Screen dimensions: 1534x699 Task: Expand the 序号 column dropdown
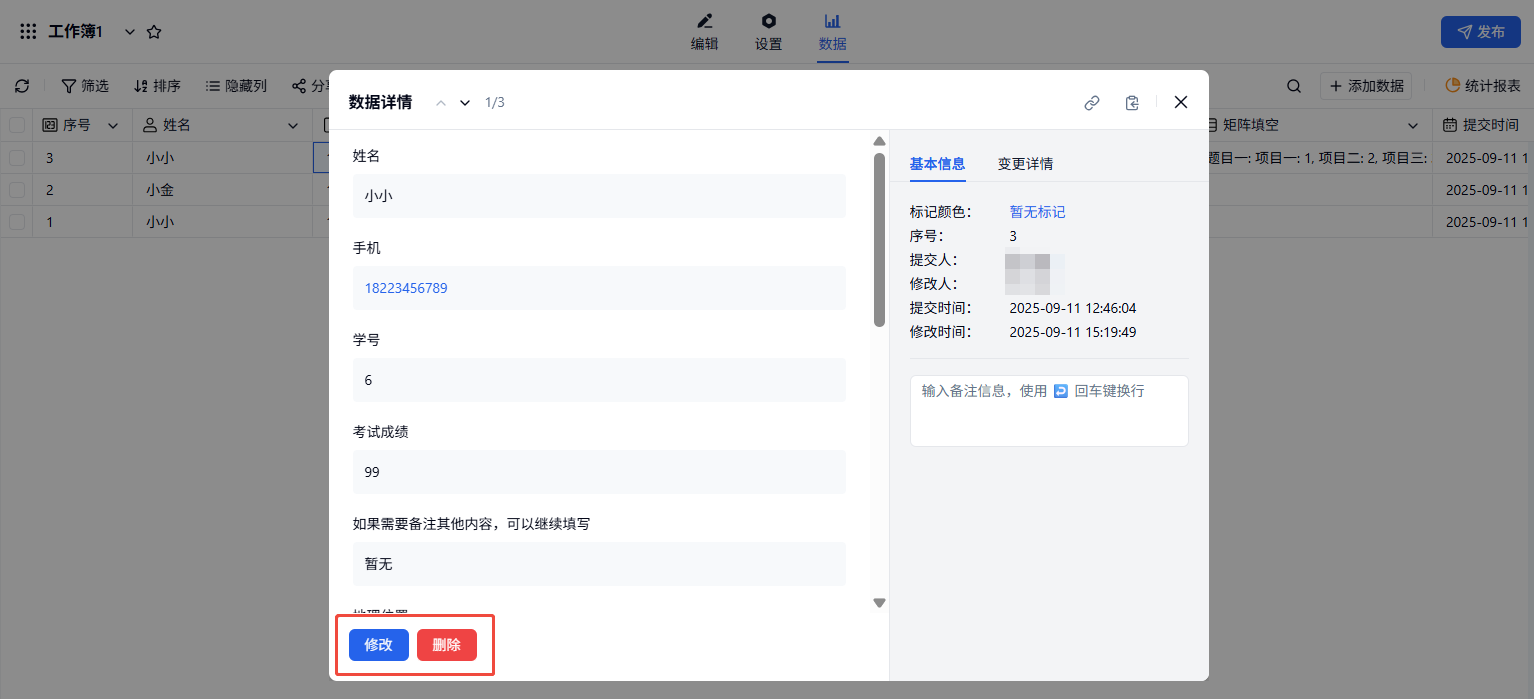pyautogui.click(x=113, y=125)
